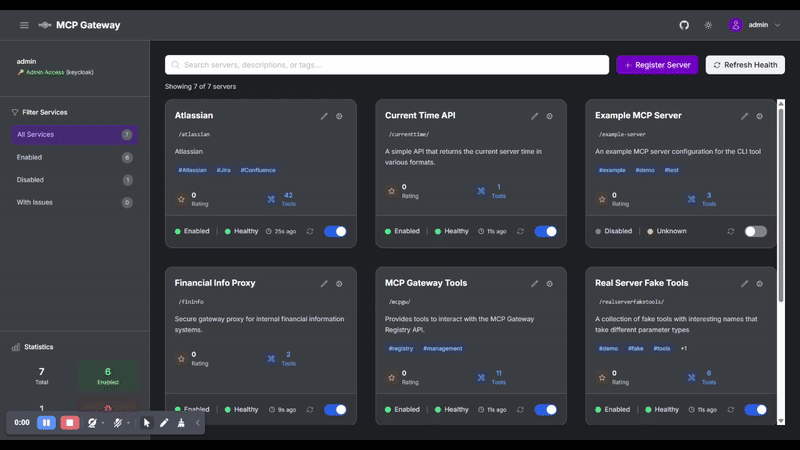Edit the Atlassian server with pencil icon

324,116
